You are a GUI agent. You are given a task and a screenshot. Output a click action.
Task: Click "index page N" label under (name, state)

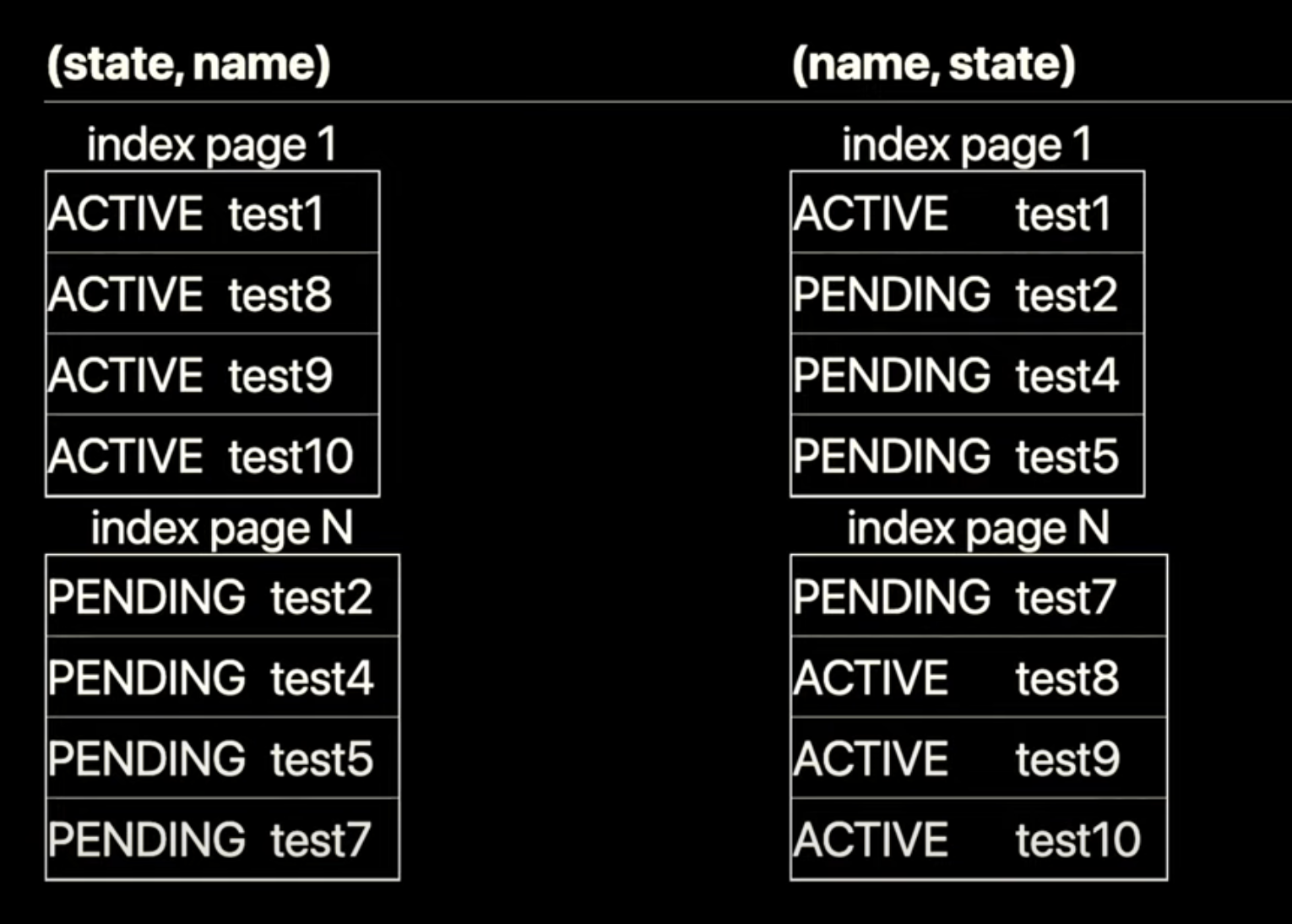978,529
